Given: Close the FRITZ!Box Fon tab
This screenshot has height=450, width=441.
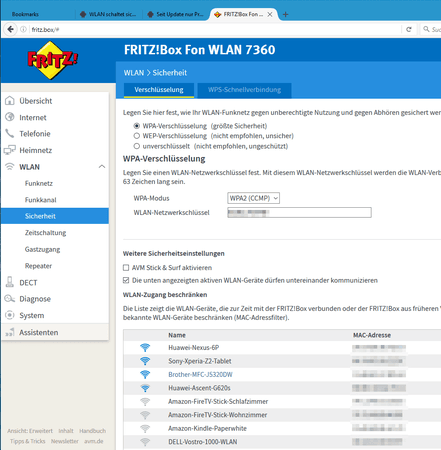Looking at the screenshot, I should [x=270, y=14].
